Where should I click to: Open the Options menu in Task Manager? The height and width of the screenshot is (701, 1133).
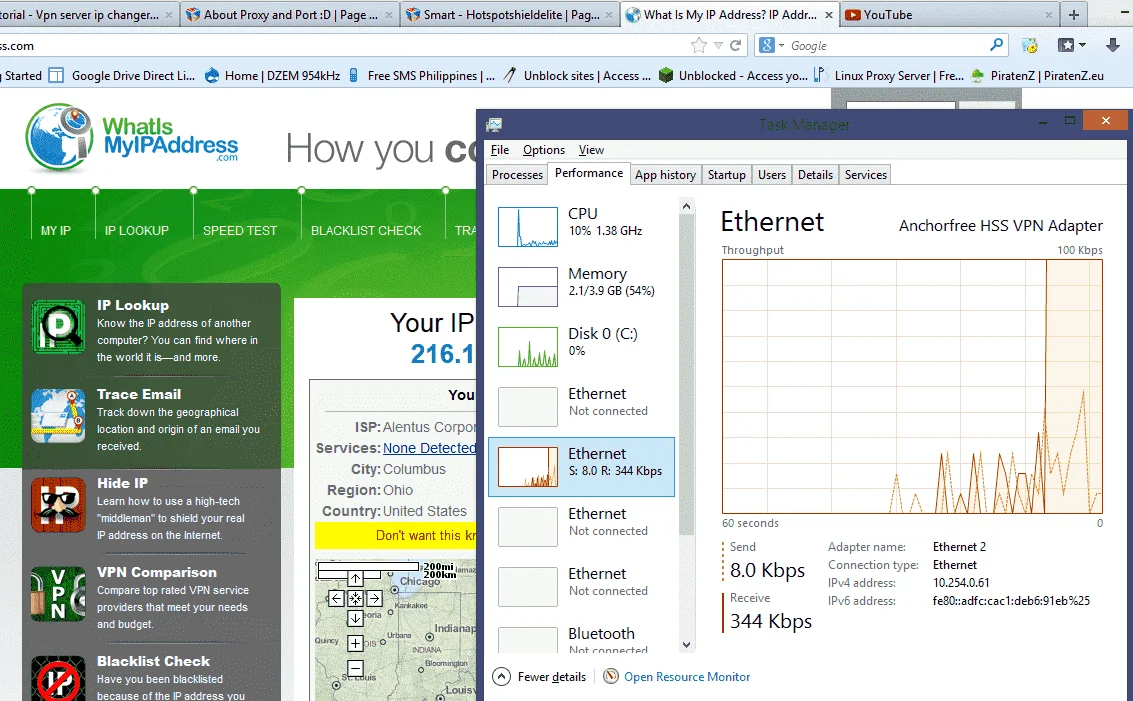(x=544, y=150)
